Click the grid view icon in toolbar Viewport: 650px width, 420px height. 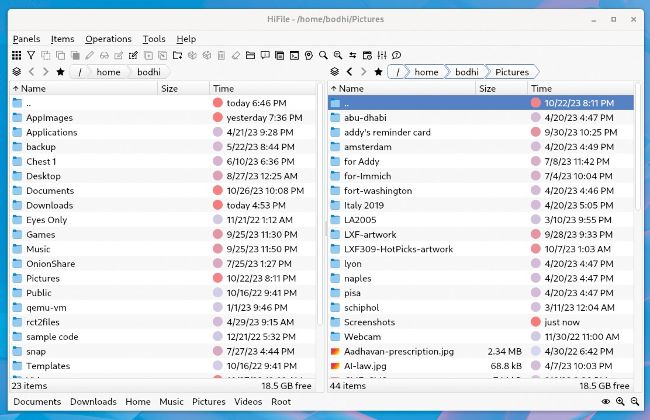click(16, 55)
